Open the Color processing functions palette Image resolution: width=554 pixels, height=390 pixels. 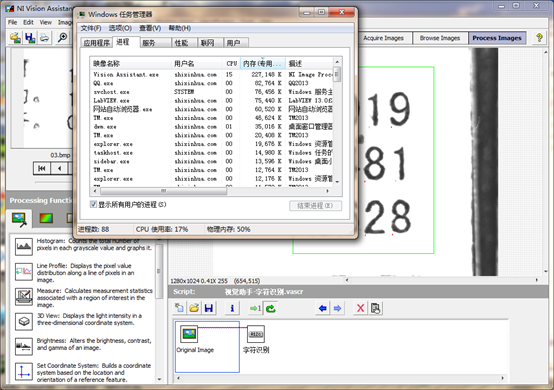click(x=46, y=218)
